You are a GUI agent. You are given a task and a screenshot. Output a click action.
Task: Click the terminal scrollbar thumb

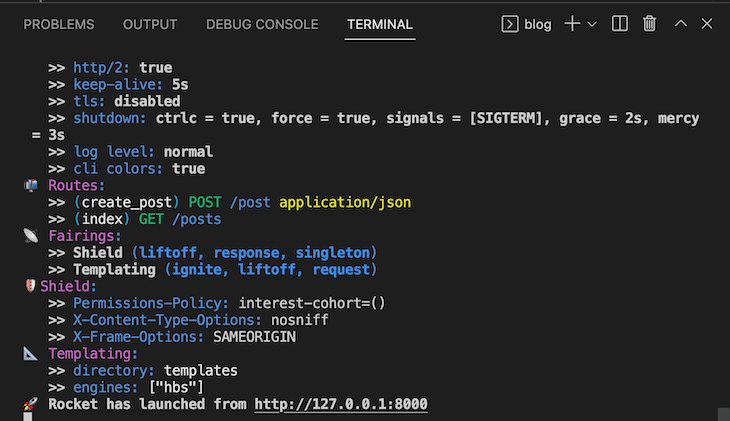point(723,414)
